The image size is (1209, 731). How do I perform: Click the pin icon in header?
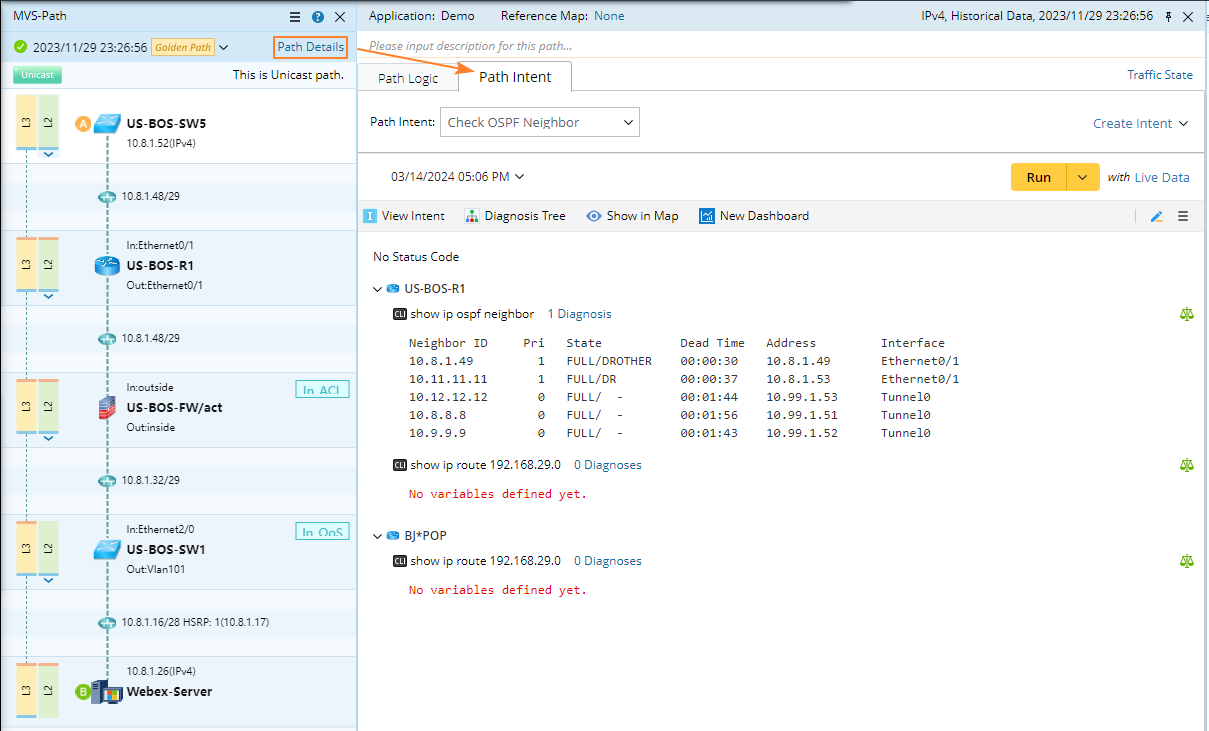coord(1168,17)
